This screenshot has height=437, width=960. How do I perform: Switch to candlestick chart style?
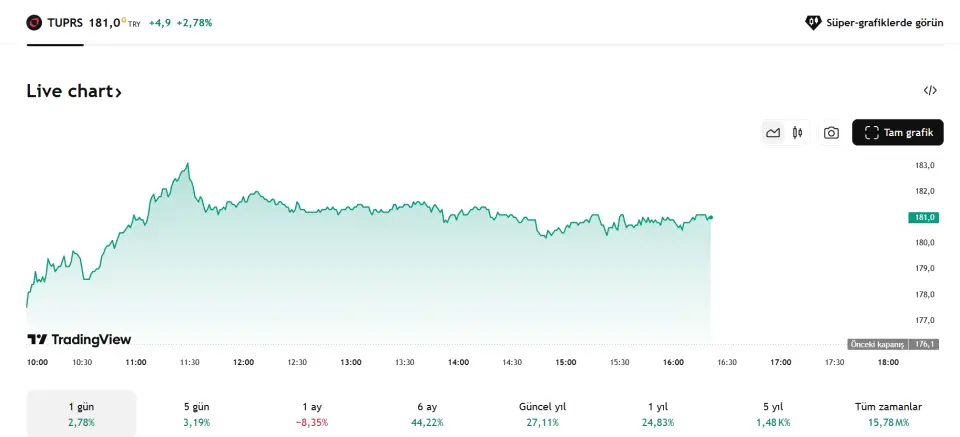coord(797,132)
